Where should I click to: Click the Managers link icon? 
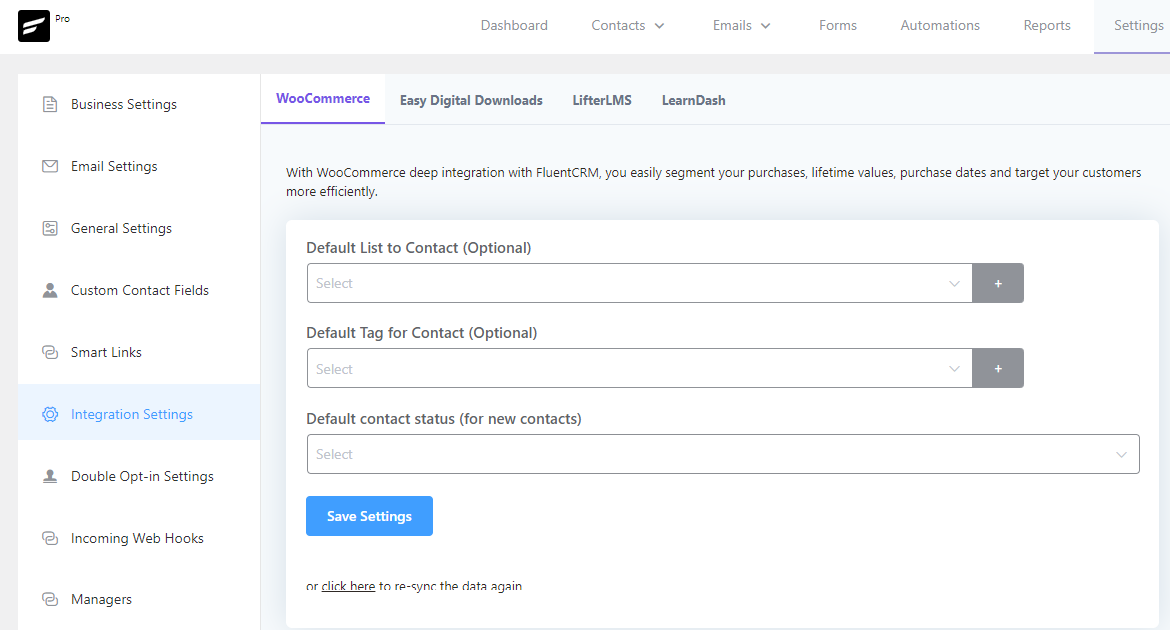tap(50, 599)
